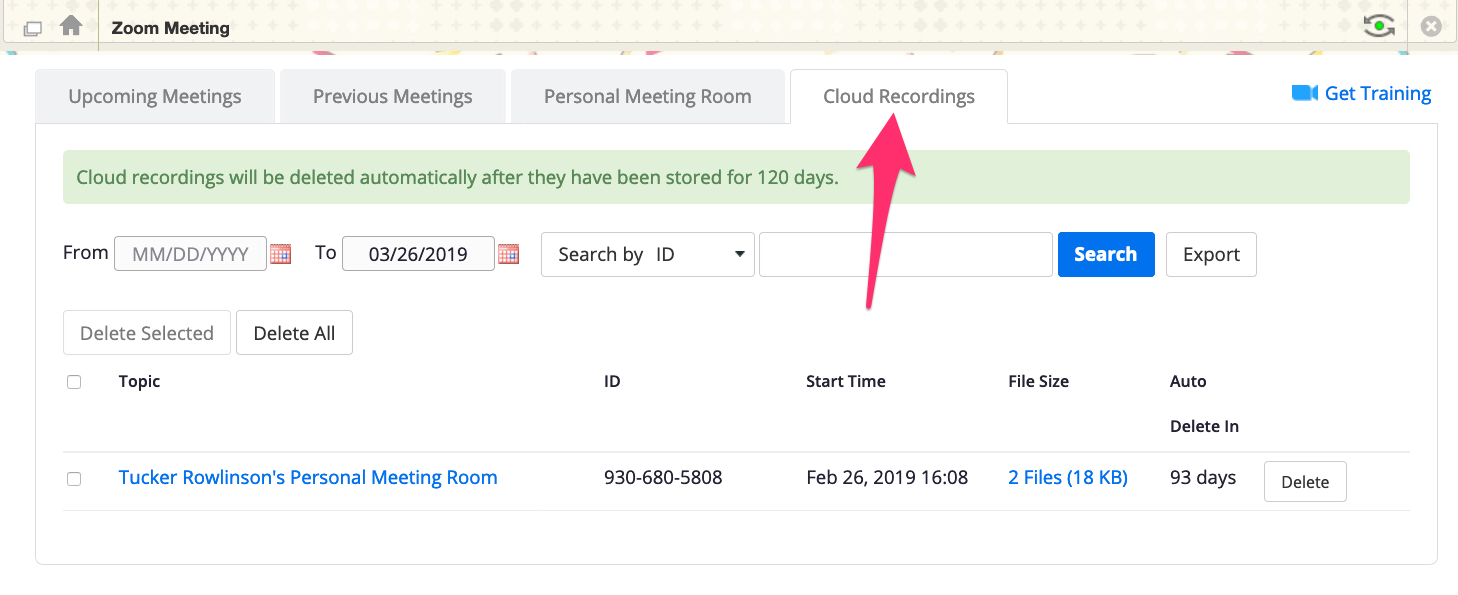Open the Previous Meetings tab
Viewport: 1458px width, 595px height.
tap(392, 97)
